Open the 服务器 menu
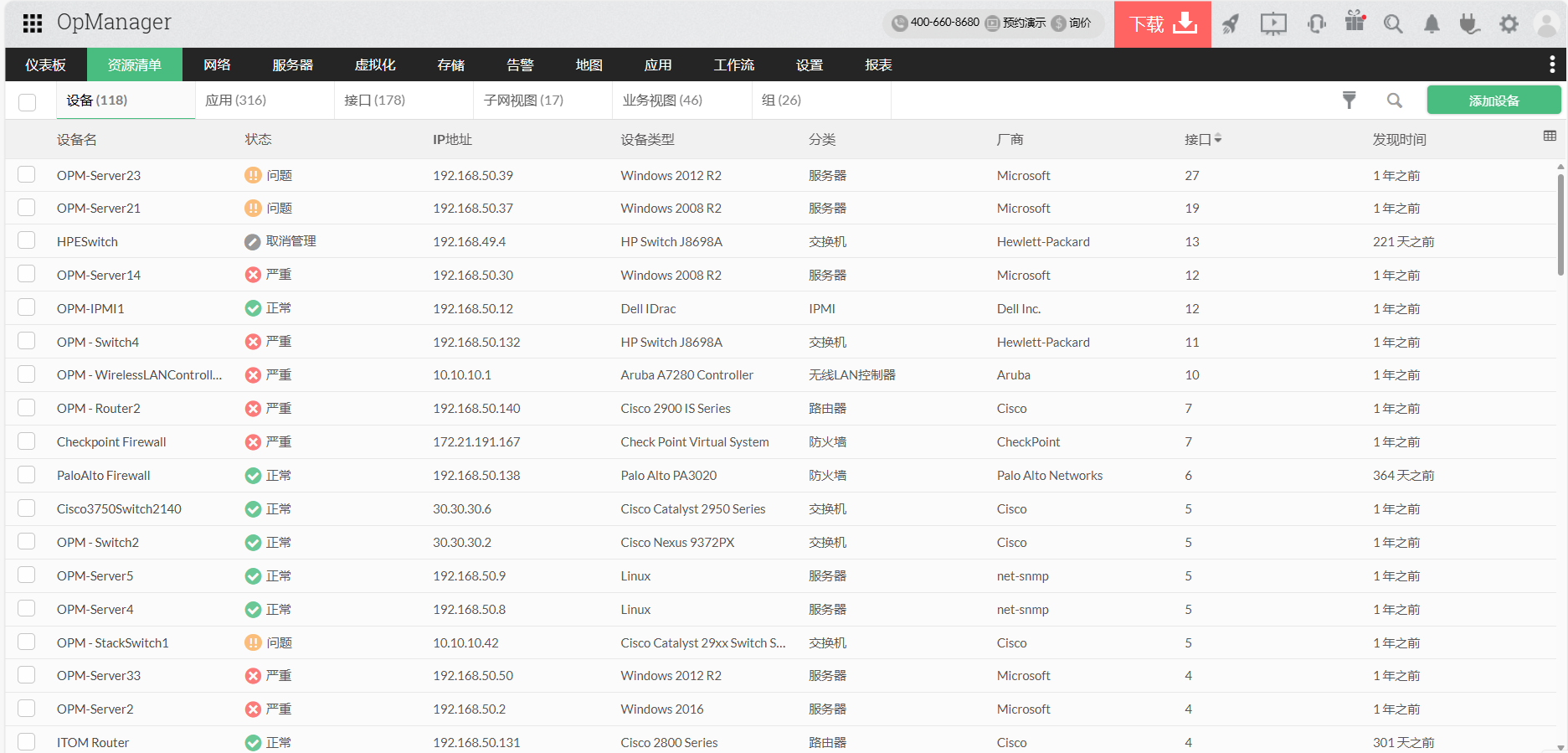The height and width of the screenshot is (753, 1568). pyautogui.click(x=292, y=64)
